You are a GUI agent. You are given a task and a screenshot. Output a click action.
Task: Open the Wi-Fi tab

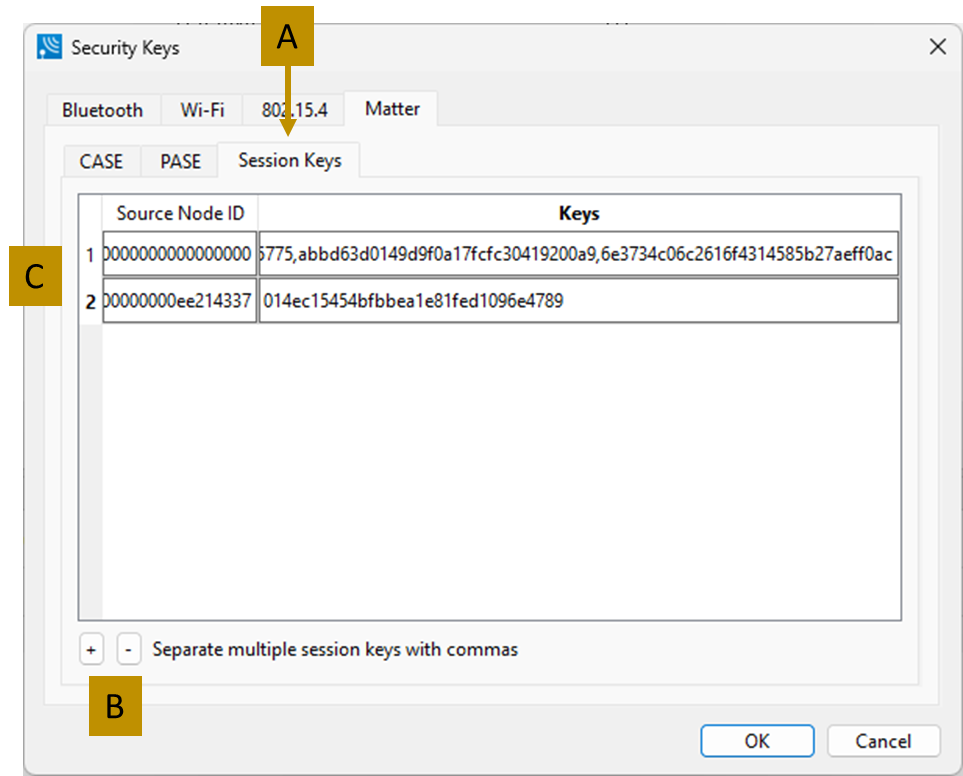pyautogui.click(x=202, y=110)
